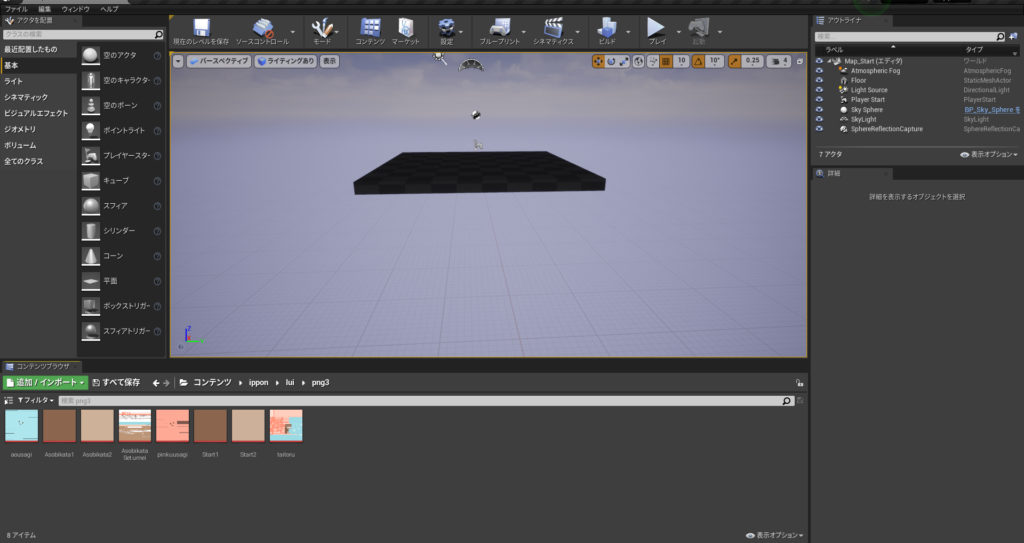Open the File menu
Image resolution: width=1024 pixels, height=543 pixels.
point(16,8)
